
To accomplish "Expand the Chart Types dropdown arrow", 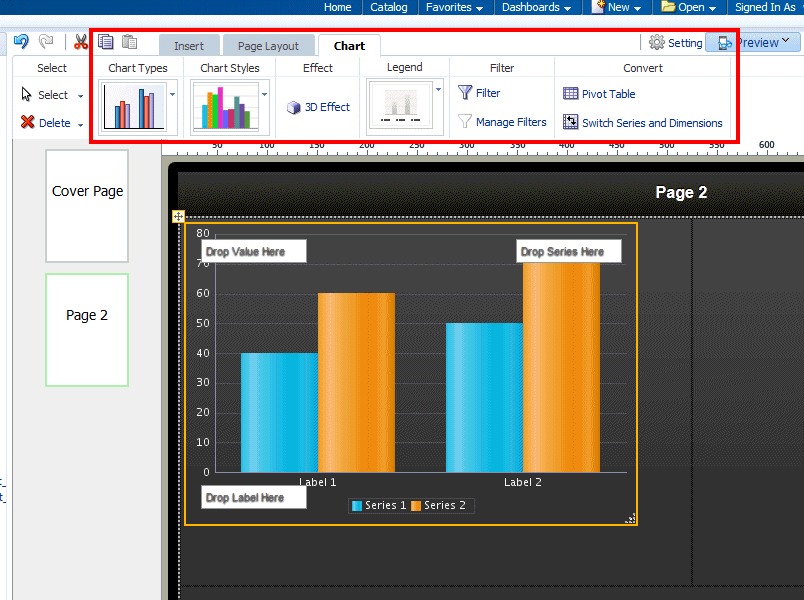I will tap(173, 94).
